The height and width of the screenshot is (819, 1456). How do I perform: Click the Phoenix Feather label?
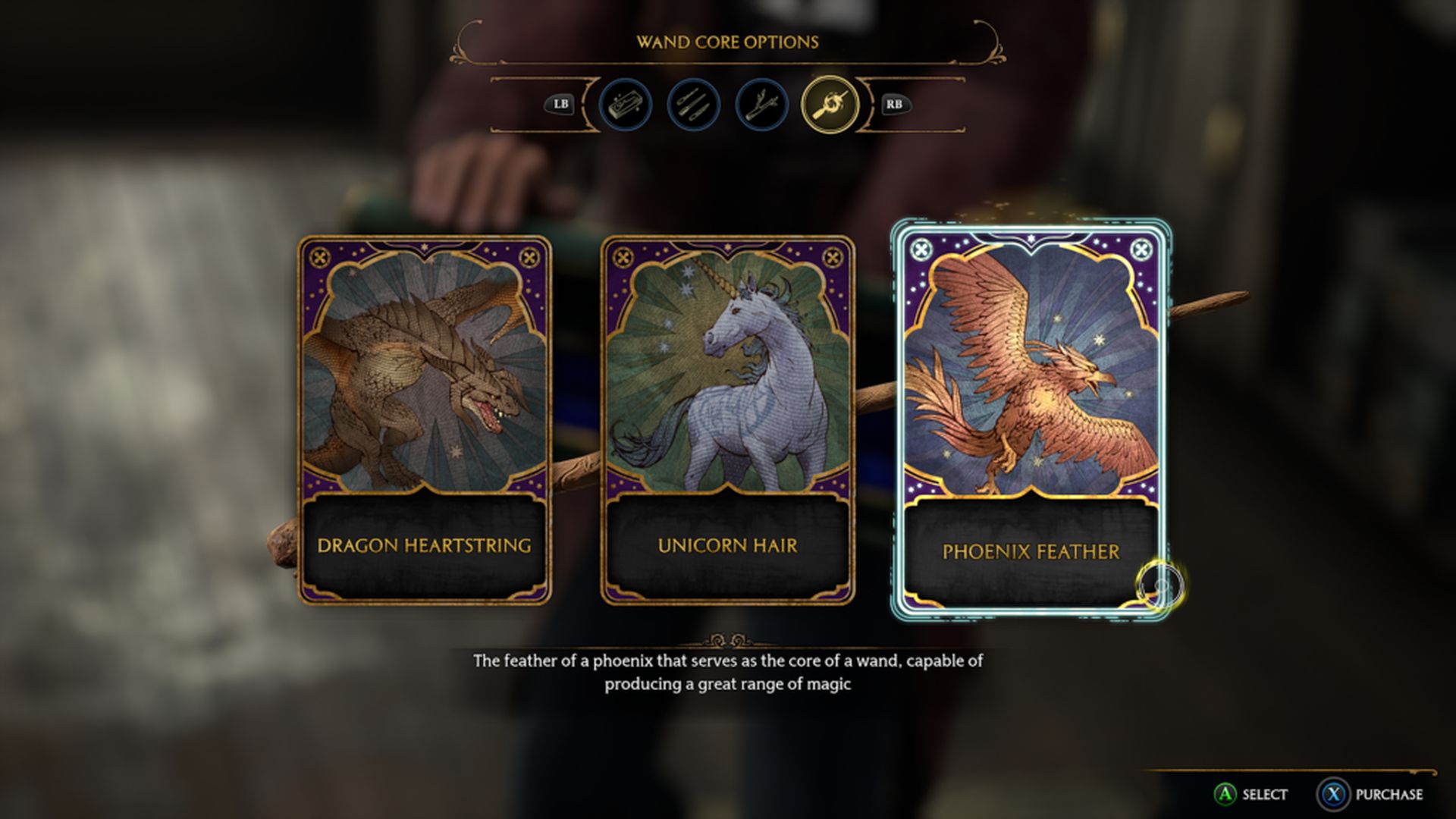click(x=1031, y=551)
